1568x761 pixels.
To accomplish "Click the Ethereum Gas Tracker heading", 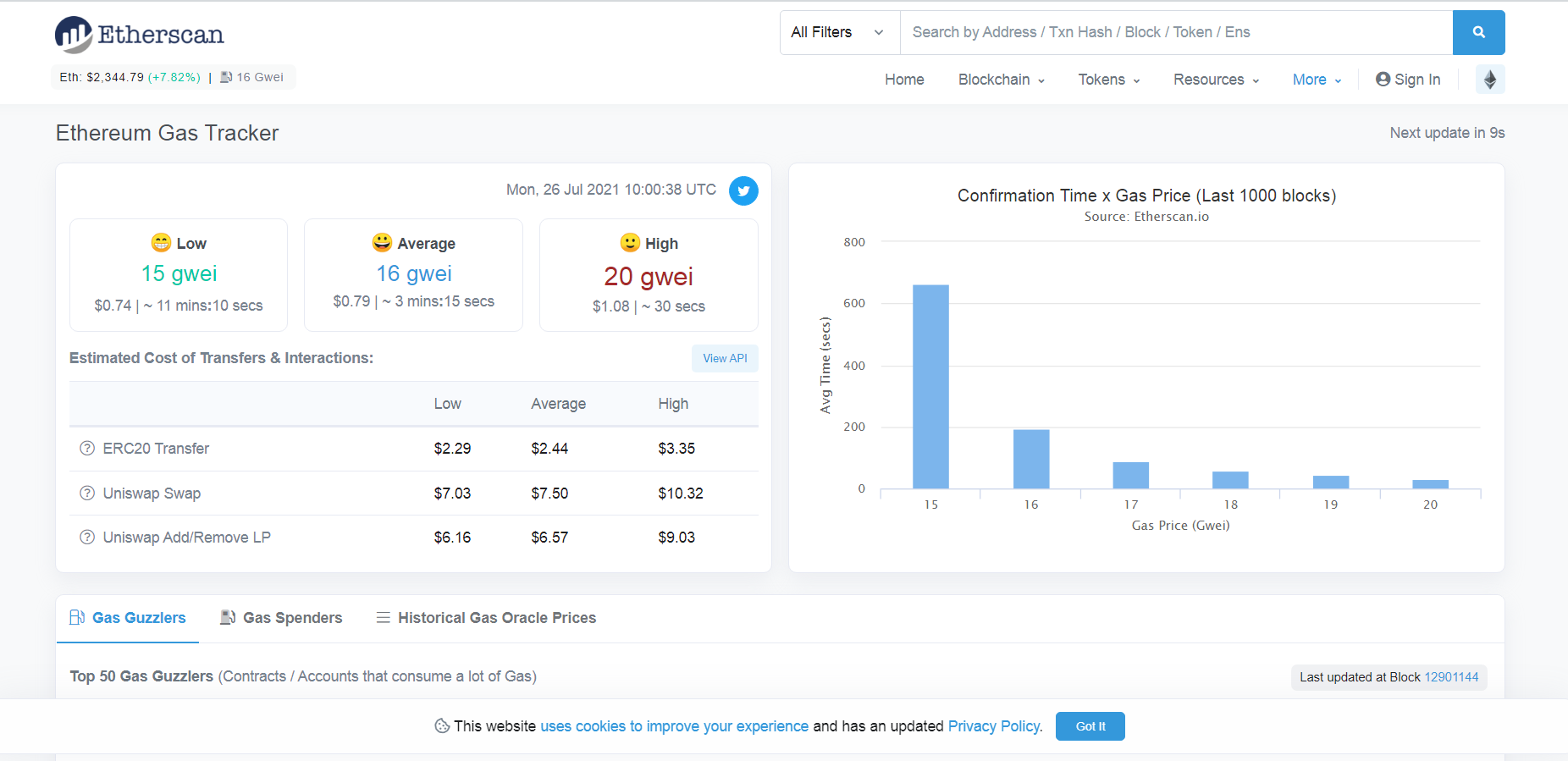I will point(167,133).
